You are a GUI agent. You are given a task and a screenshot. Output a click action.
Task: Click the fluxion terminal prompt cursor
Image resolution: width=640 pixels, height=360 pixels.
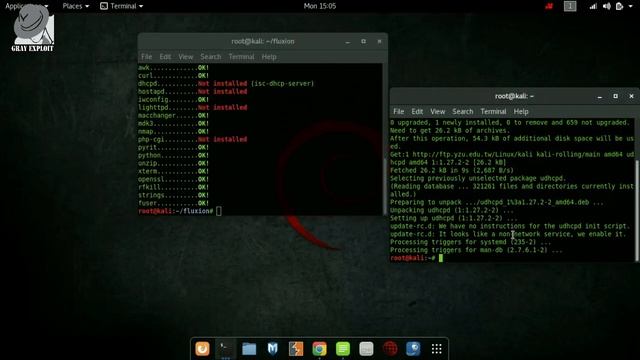(x=219, y=211)
